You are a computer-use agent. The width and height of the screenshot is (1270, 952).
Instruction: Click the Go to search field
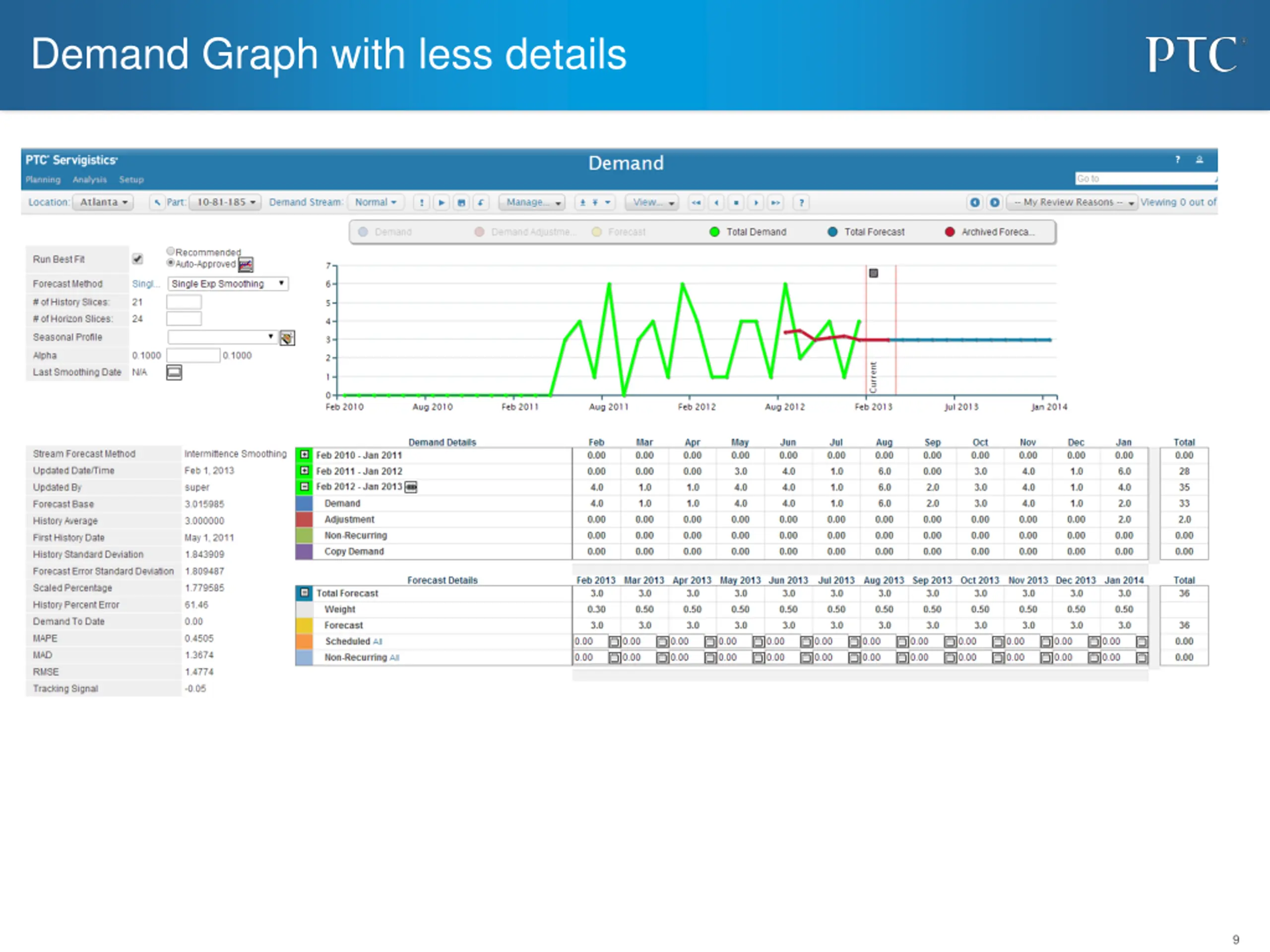coord(1146,178)
